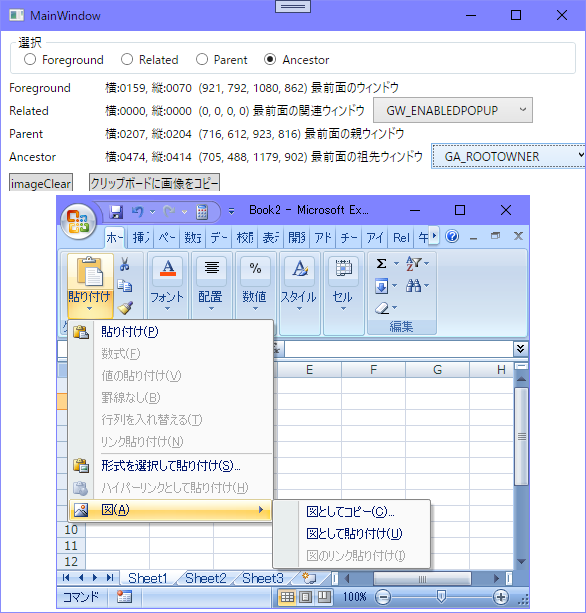
Task: Choose 図としてコピー(C)... in submenu
Action: (x=351, y=512)
